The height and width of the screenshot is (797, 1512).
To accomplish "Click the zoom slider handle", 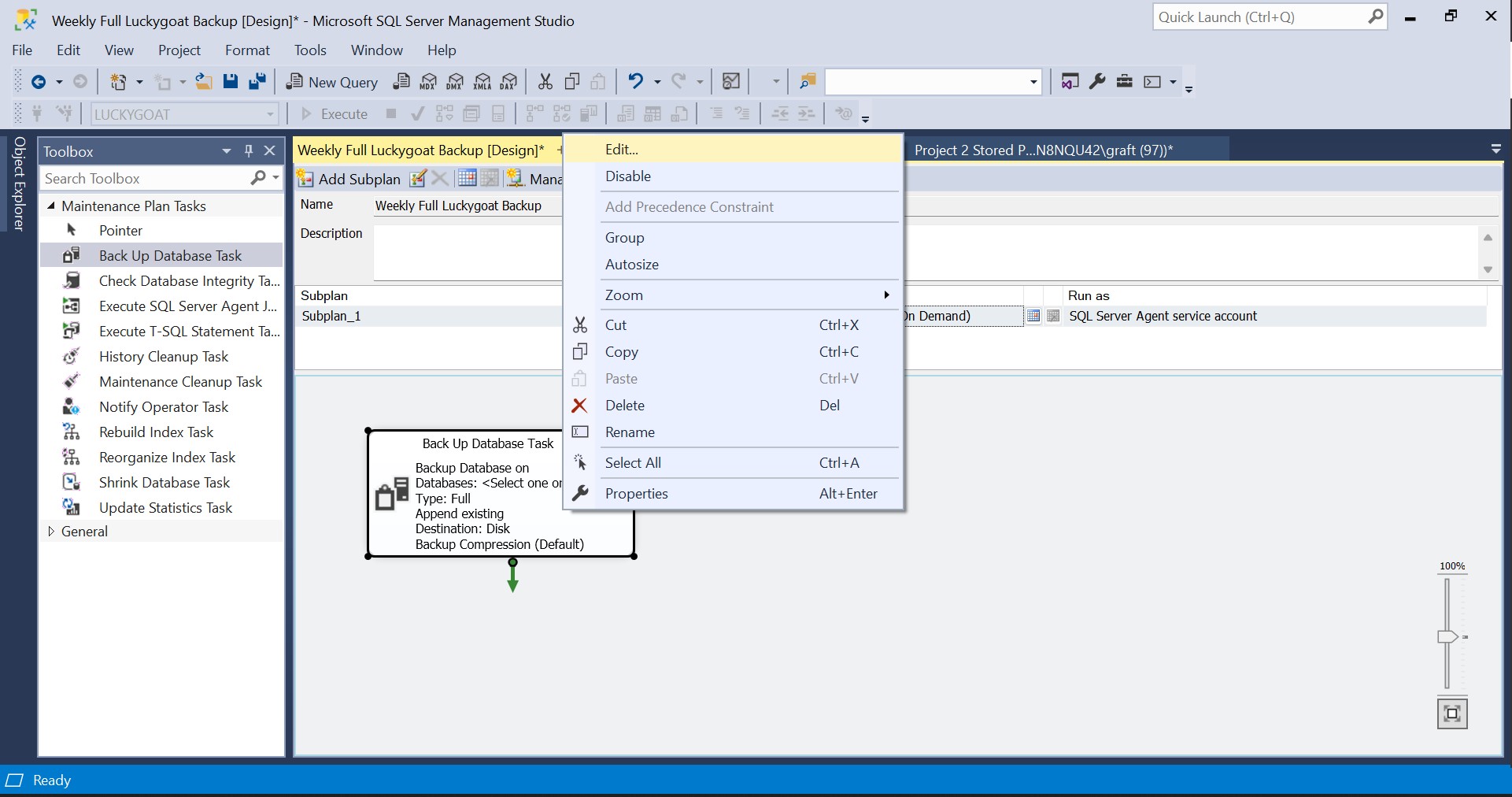I will point(1447,636).
